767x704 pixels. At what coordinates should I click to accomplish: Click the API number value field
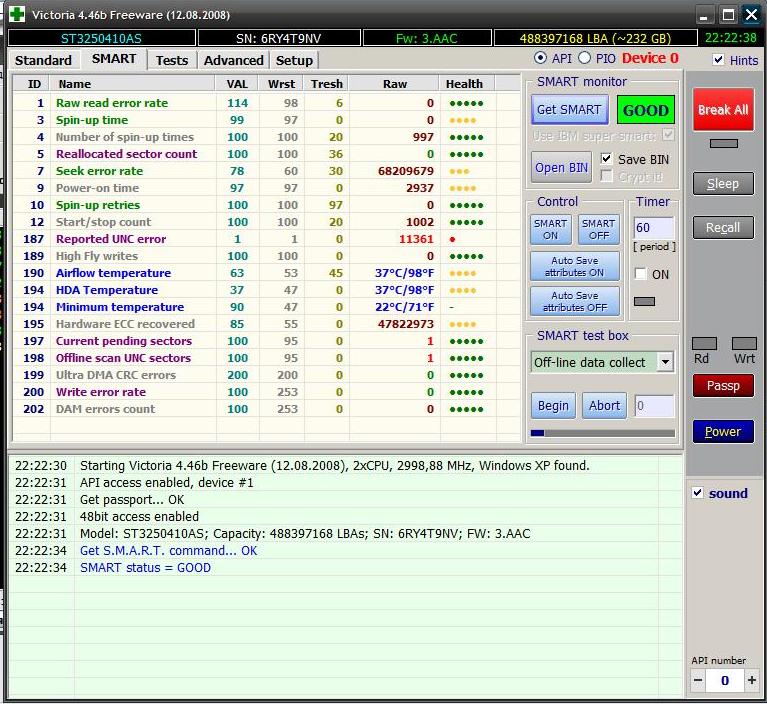click(x=724, y=680)
